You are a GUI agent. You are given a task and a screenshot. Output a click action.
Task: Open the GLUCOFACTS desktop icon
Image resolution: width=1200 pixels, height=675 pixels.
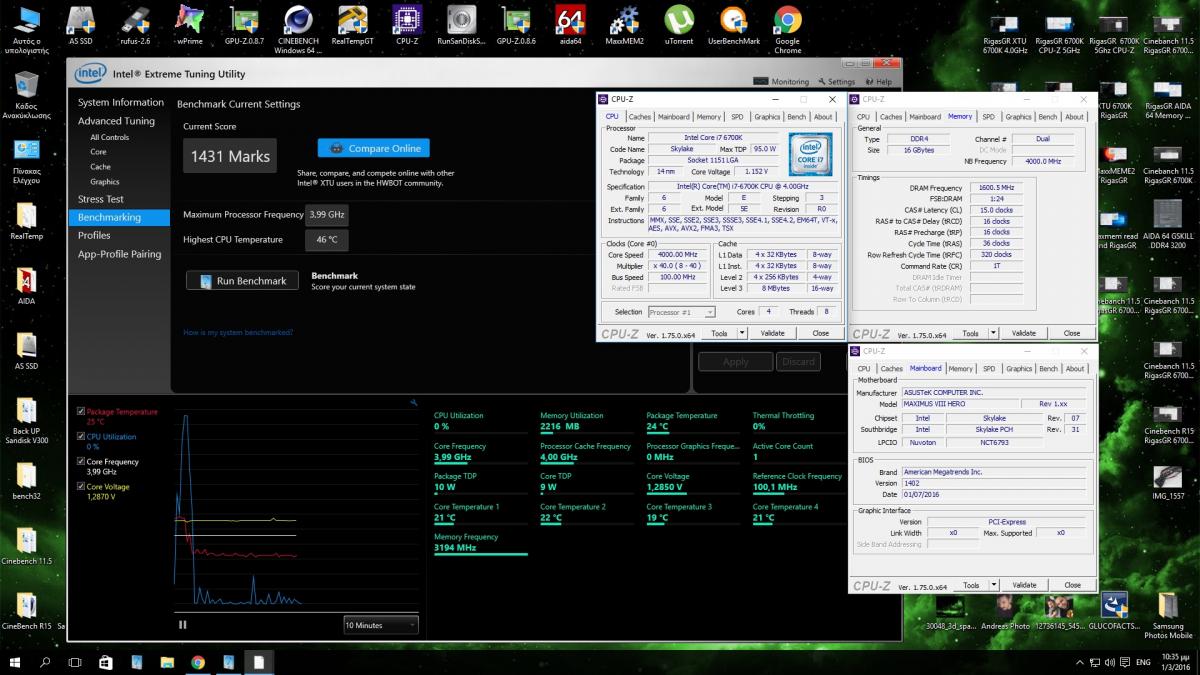(x=1114, y=610)
